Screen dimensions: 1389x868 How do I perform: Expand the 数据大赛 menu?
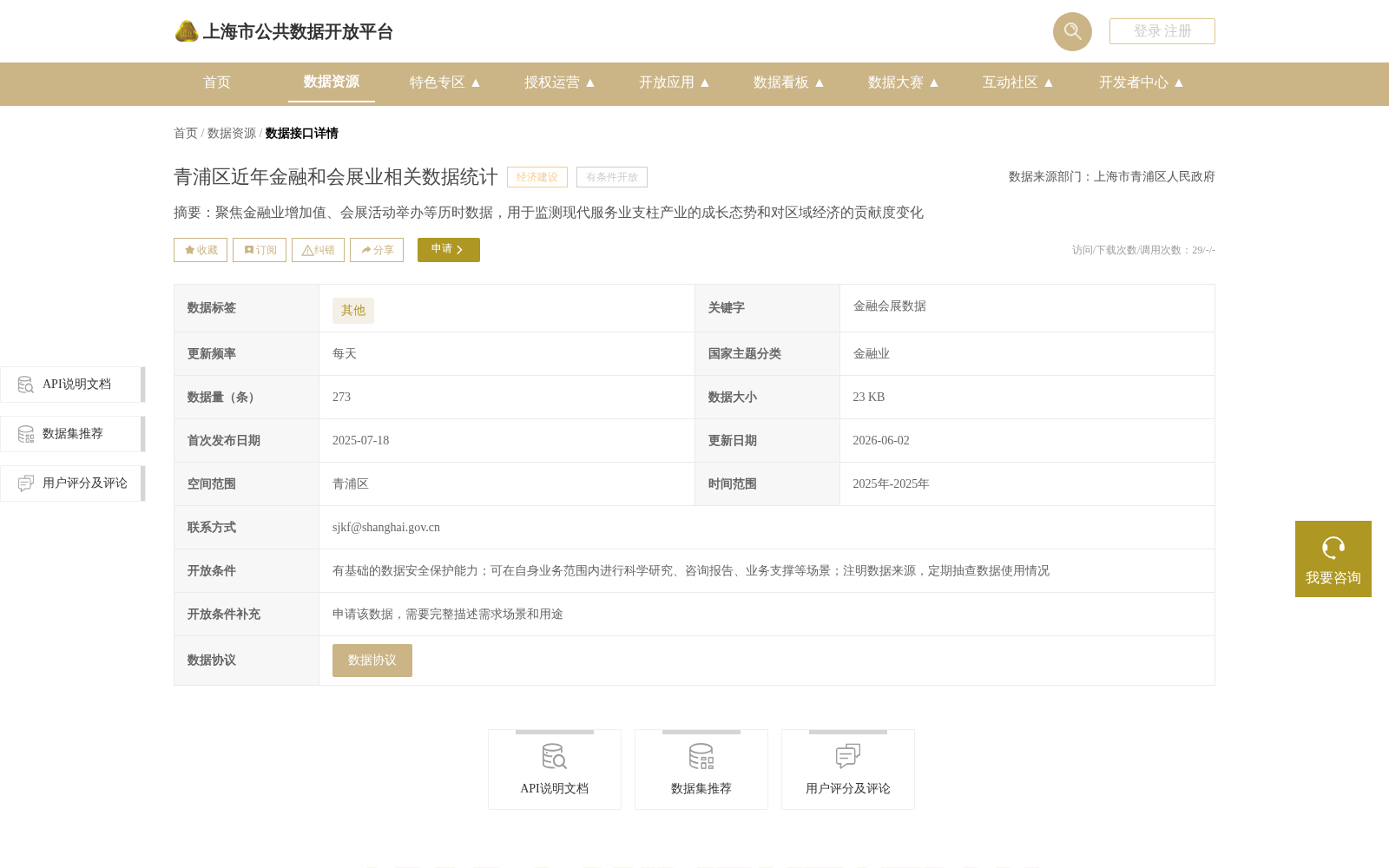point(904,82)
